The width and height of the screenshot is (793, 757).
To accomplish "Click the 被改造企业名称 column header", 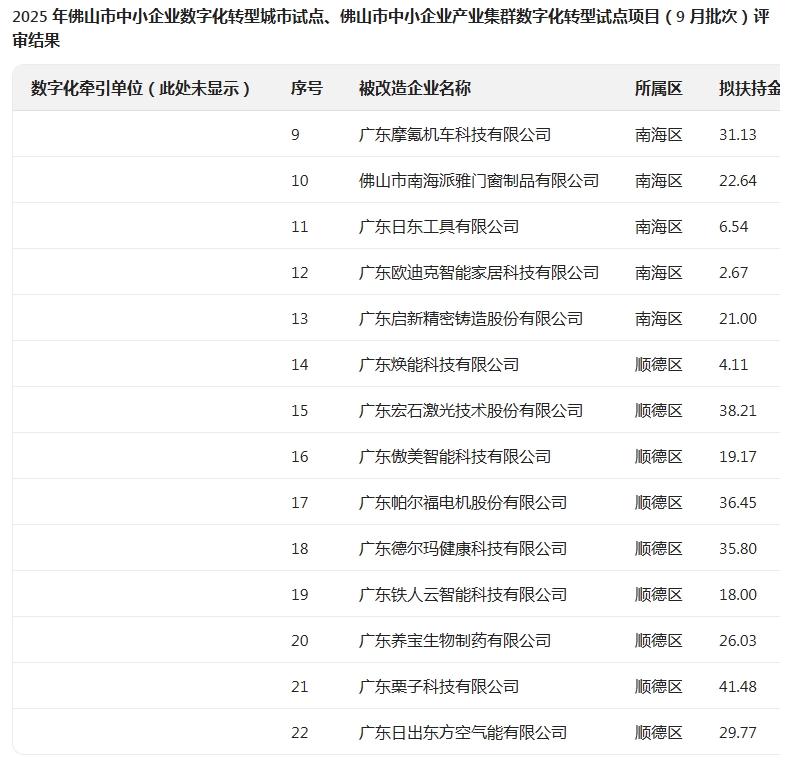I will [414, 88].
